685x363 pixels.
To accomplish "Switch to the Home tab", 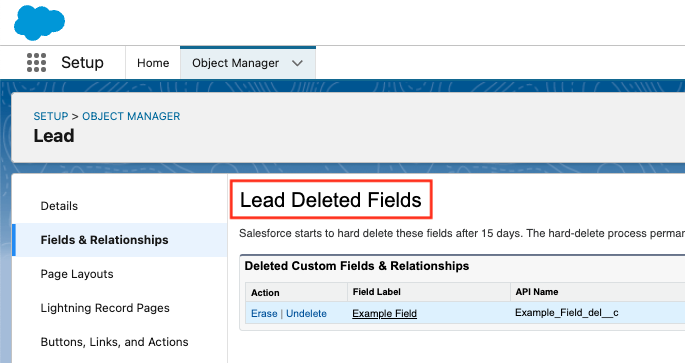I will [x=153, y=63].
